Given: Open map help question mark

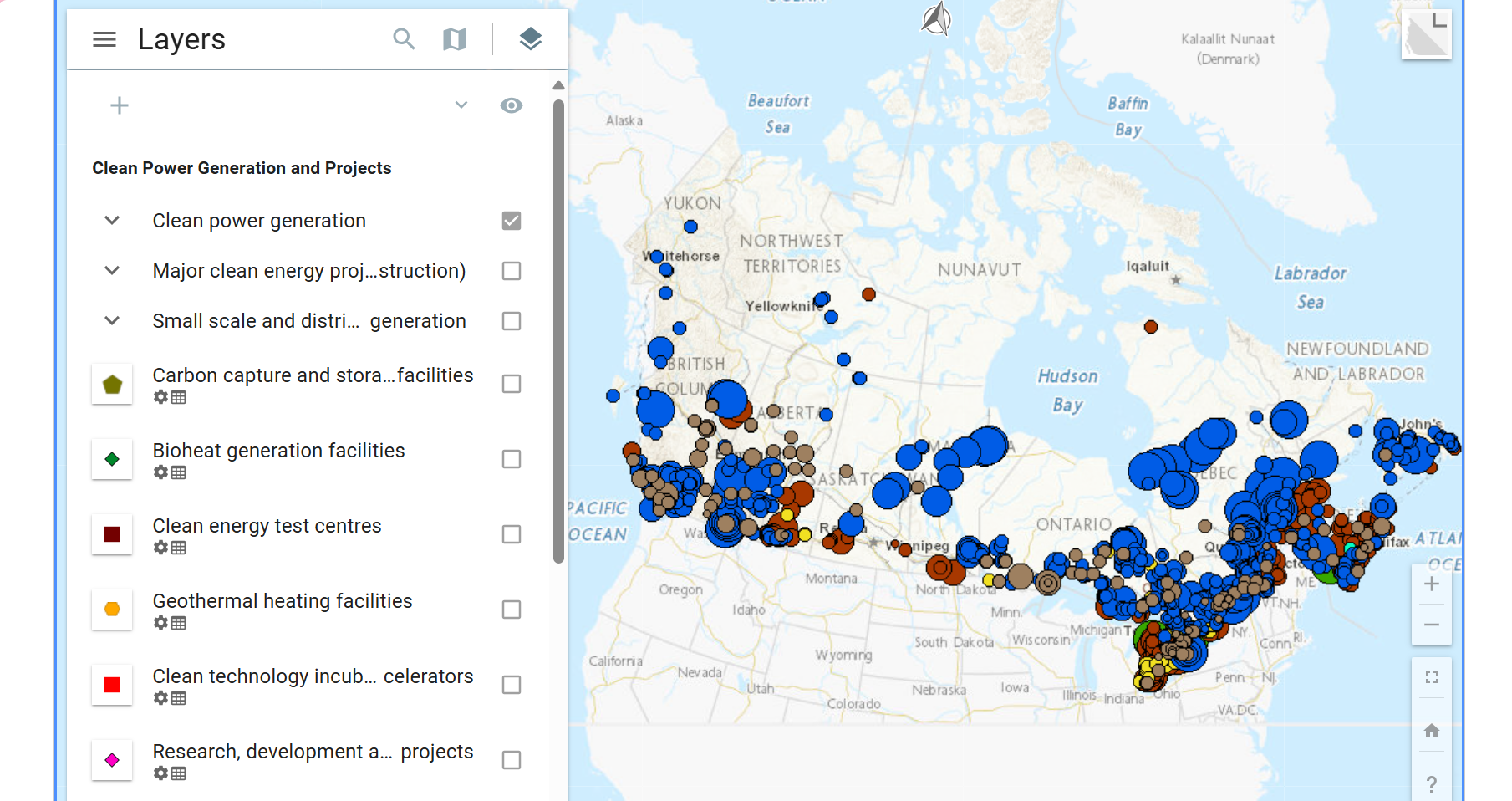Looking at the screenshot, I should click(x=1431, y=783).
